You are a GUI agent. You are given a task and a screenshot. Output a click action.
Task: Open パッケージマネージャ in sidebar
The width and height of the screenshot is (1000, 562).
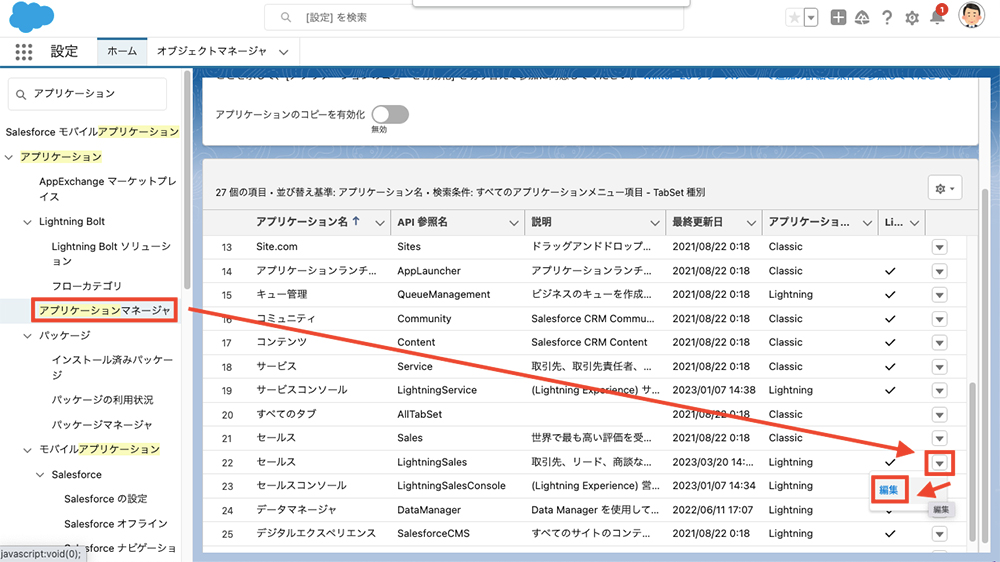[x=102, y=424]
